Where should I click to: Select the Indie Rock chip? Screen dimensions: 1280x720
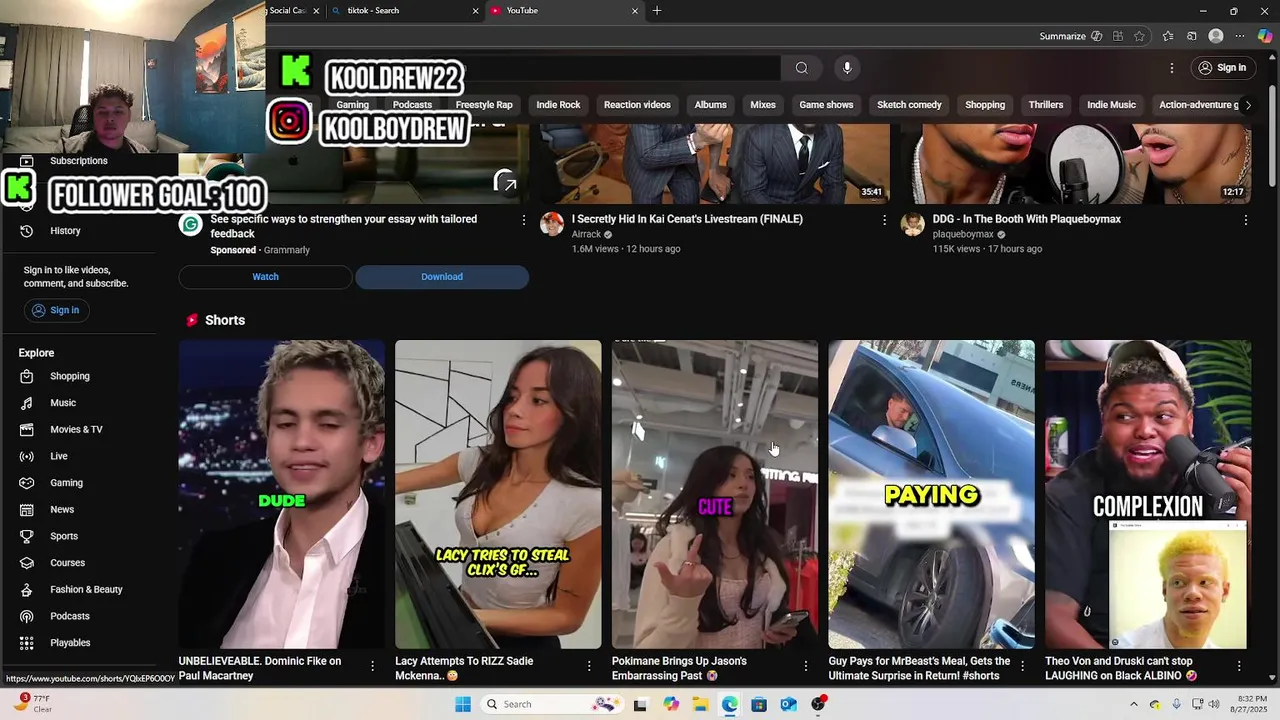point(558,105)
